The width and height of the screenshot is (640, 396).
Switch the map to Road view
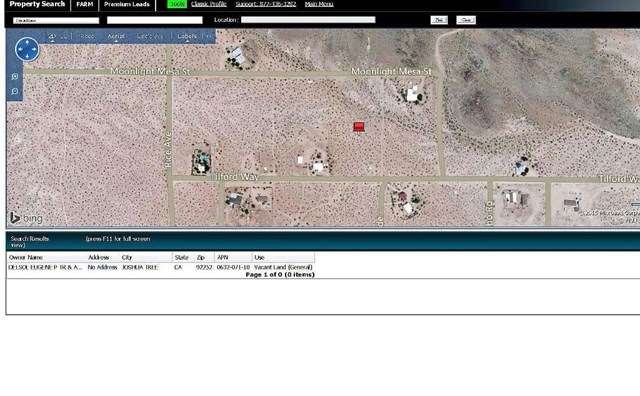click(x=87, y=36)
